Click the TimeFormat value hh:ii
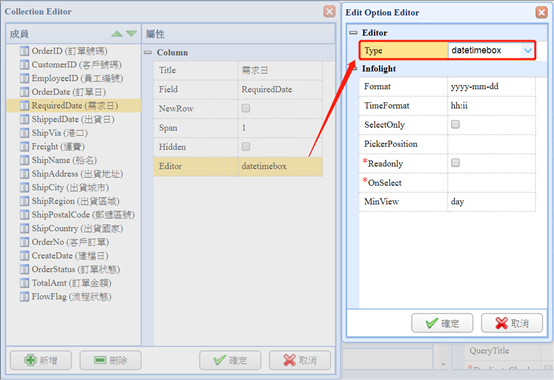 pos(491,106)
